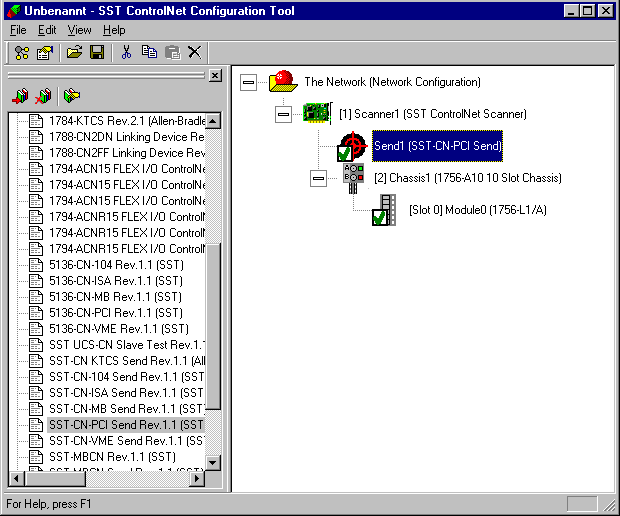Select 5136-CN-VME Rev.1.1 (SST) entry
Screen dimensions: 620x516
point(119,329)
